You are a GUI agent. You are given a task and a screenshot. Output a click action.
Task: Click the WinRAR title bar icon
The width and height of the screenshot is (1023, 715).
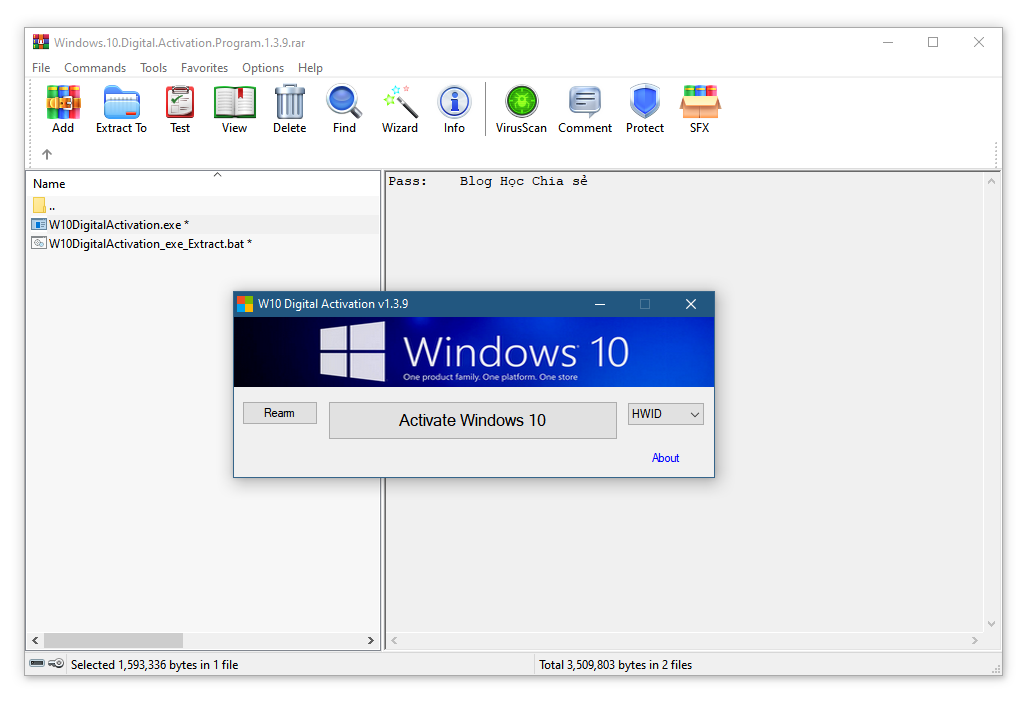click(x=40, y=42)
